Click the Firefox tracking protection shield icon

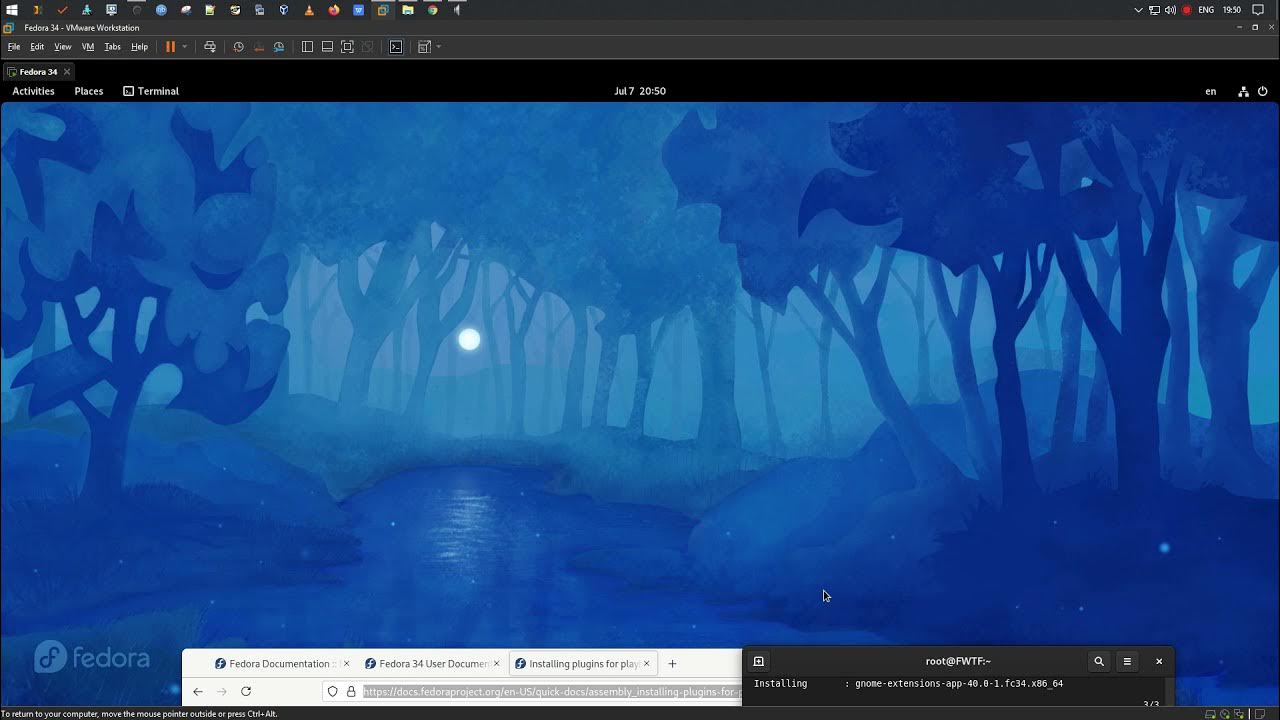click(x=333, y=692)
